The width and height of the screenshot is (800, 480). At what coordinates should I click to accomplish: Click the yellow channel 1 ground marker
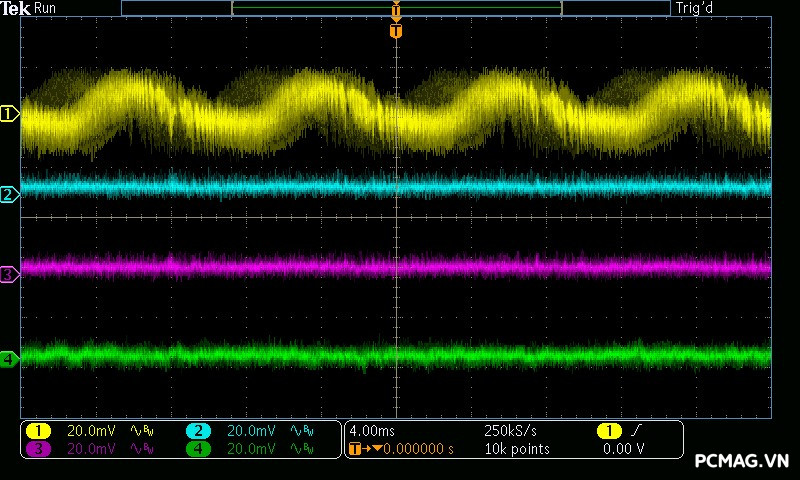[x=9, y=115]
